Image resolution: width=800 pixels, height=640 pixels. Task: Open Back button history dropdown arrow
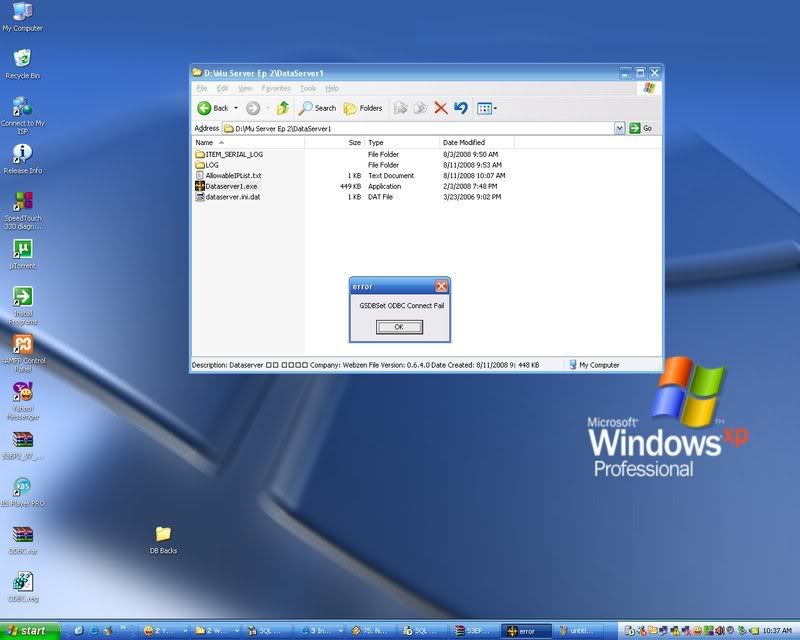pyautogui.click(x=237, y=108)
